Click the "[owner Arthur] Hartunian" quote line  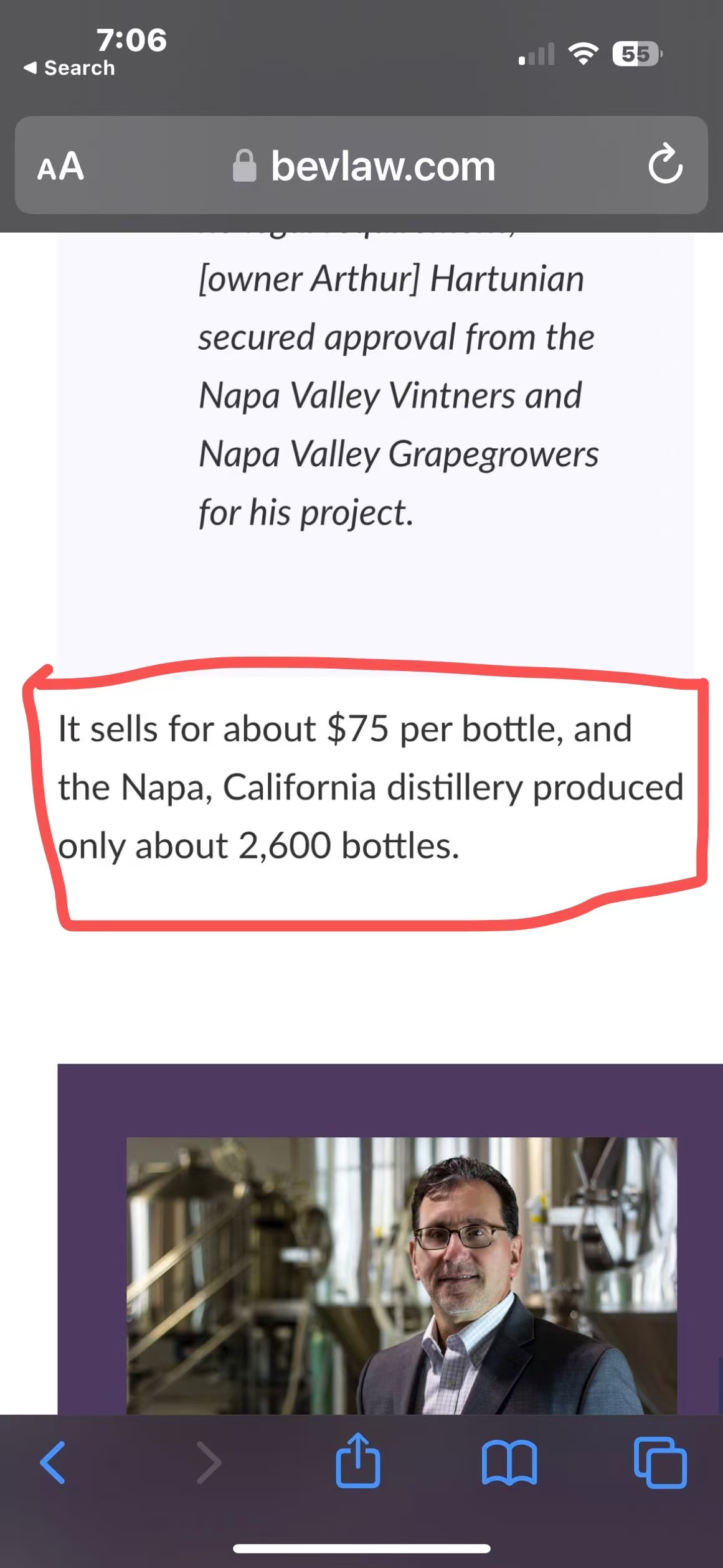click(391, 278)
